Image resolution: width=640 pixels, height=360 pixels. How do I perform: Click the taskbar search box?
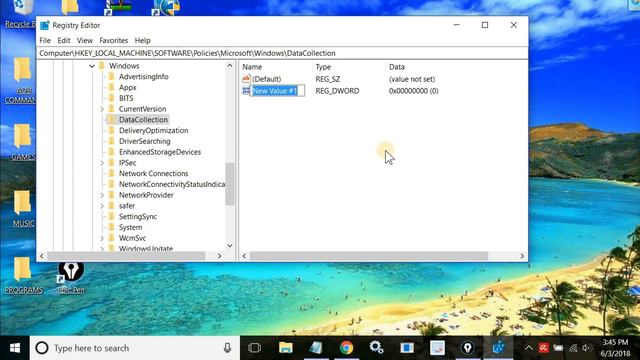(135, 348)
